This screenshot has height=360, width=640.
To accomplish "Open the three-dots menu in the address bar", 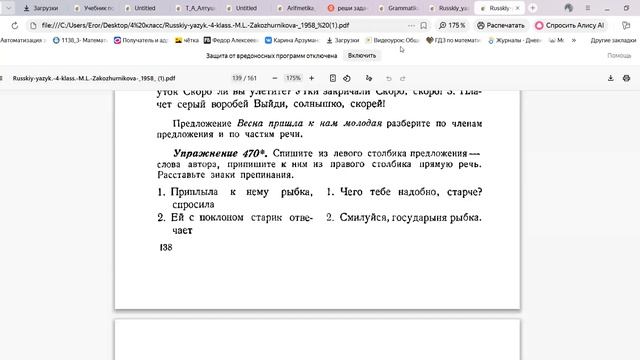I will (411, 25).
